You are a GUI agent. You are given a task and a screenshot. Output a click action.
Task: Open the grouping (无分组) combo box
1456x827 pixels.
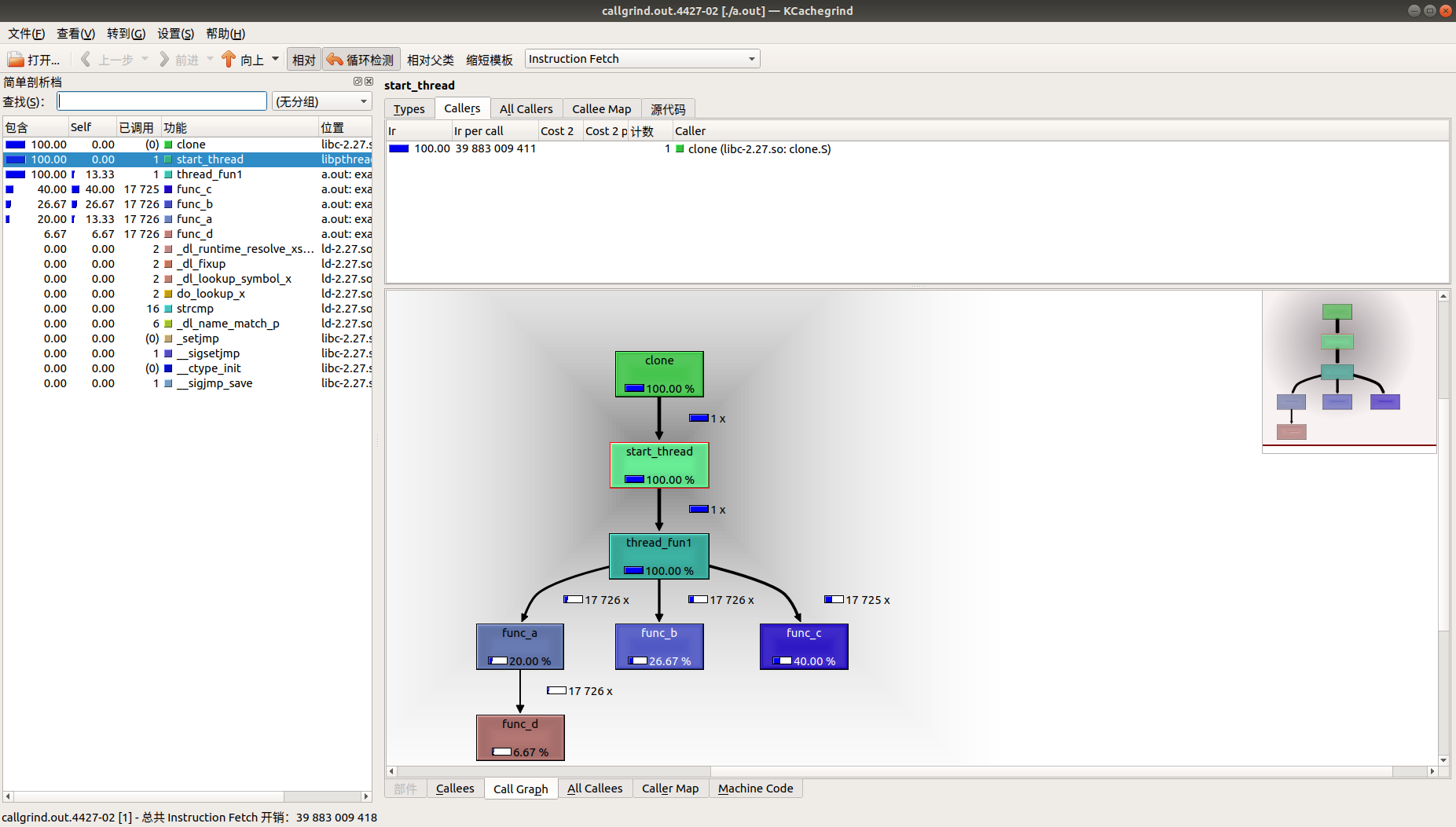pyautogui.click(x=321, y=101)
